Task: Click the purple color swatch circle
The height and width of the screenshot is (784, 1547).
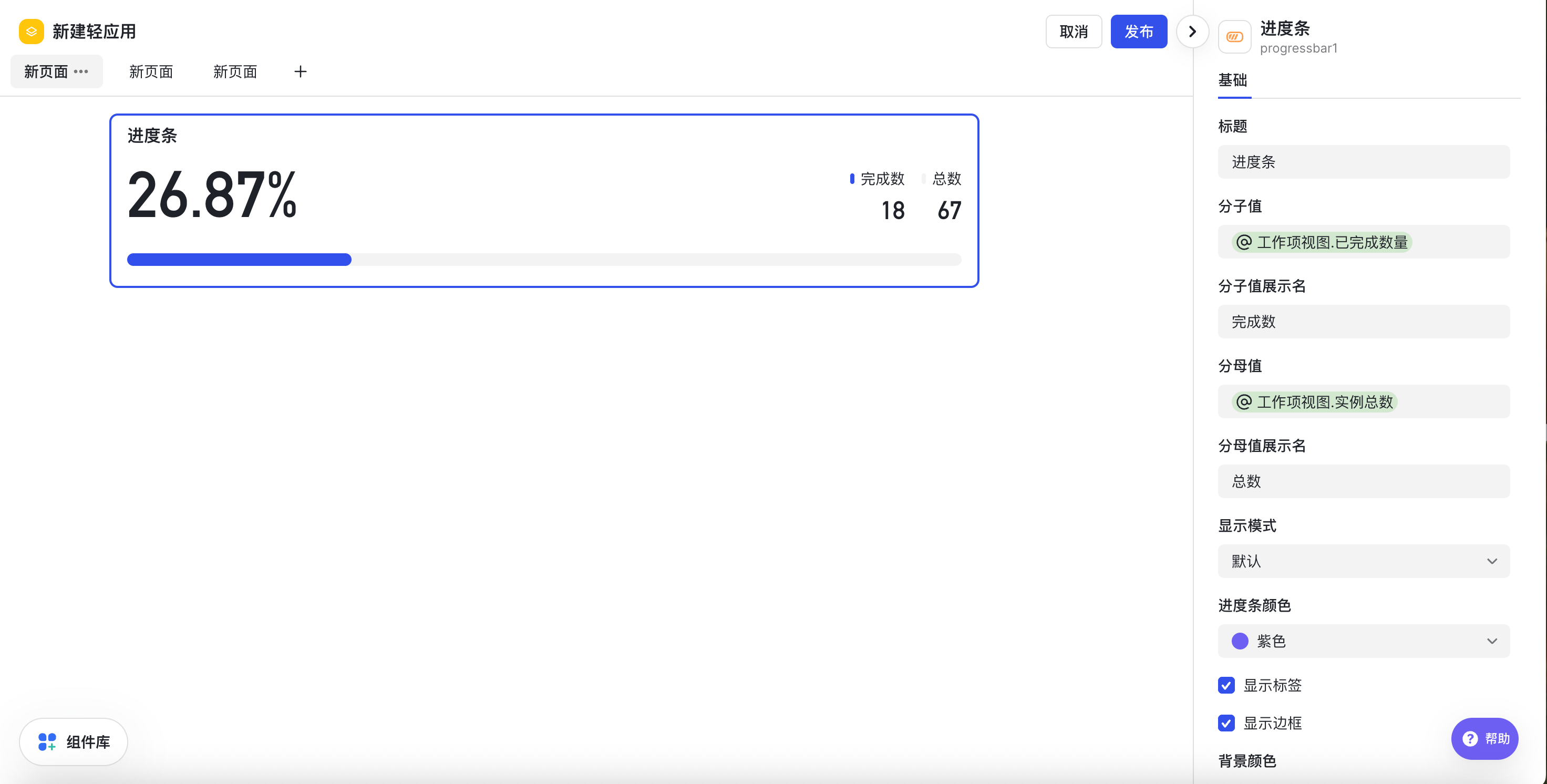Action: (1240, 641)
